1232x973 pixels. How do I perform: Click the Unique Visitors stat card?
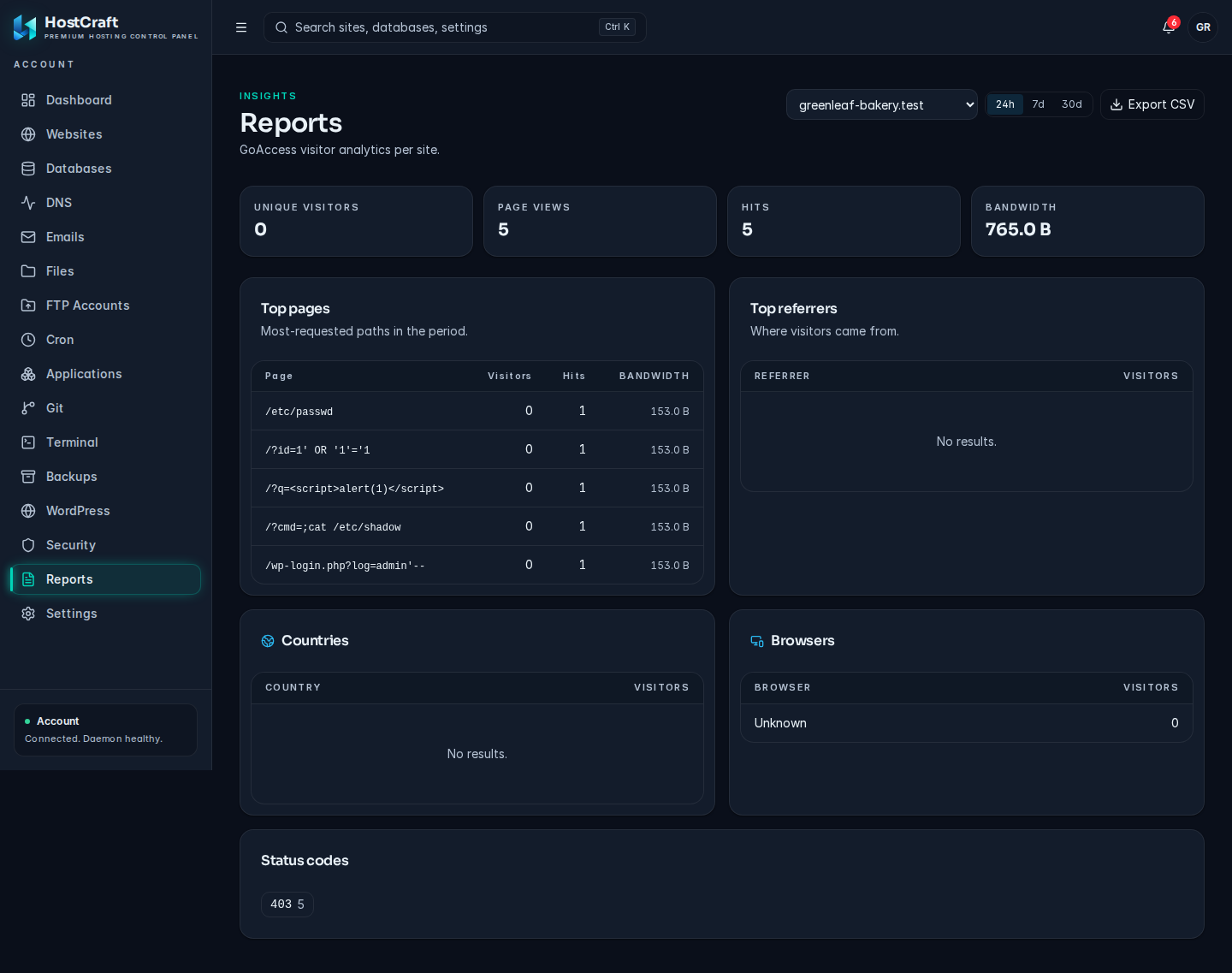pyautogui.click(x=356, y=221)
